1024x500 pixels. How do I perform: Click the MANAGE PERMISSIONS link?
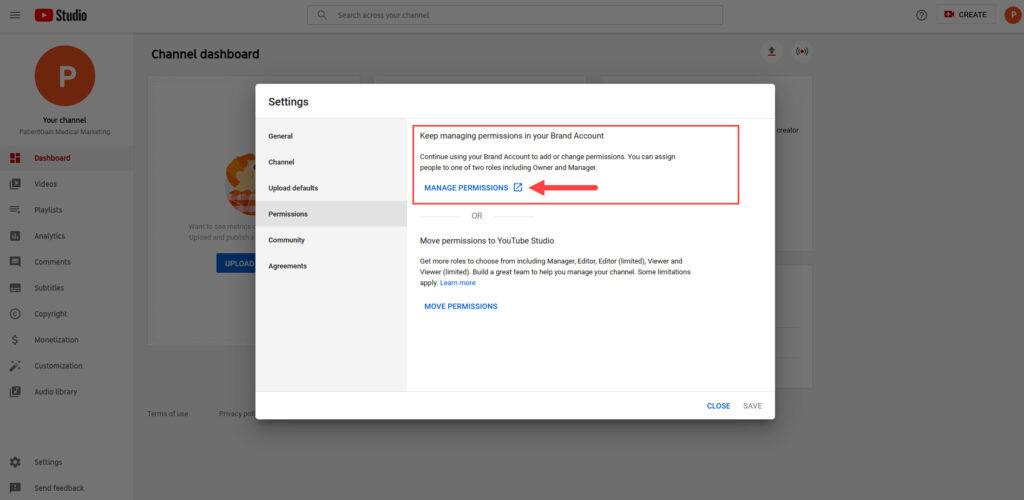(x=466, y=188)
